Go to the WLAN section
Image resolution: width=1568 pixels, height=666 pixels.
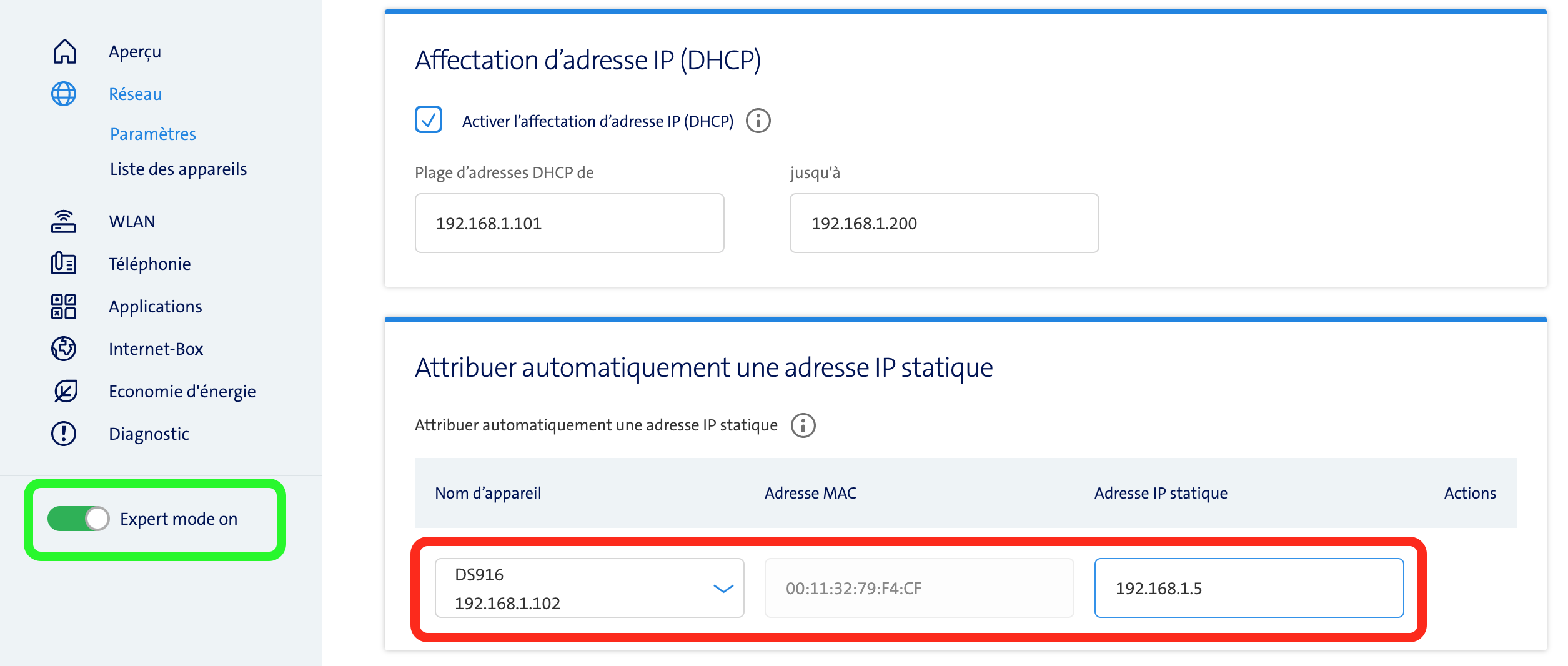[132, 221]
